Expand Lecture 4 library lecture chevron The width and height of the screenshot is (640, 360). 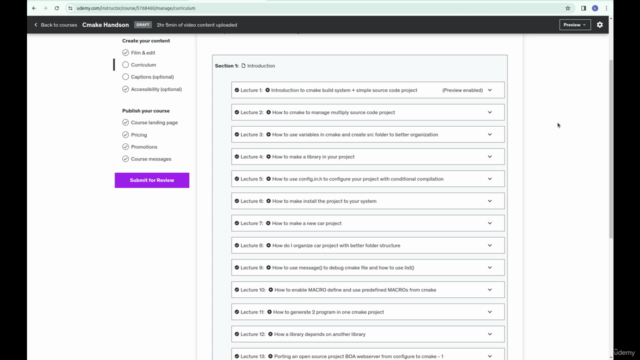[x=490, y=157]
